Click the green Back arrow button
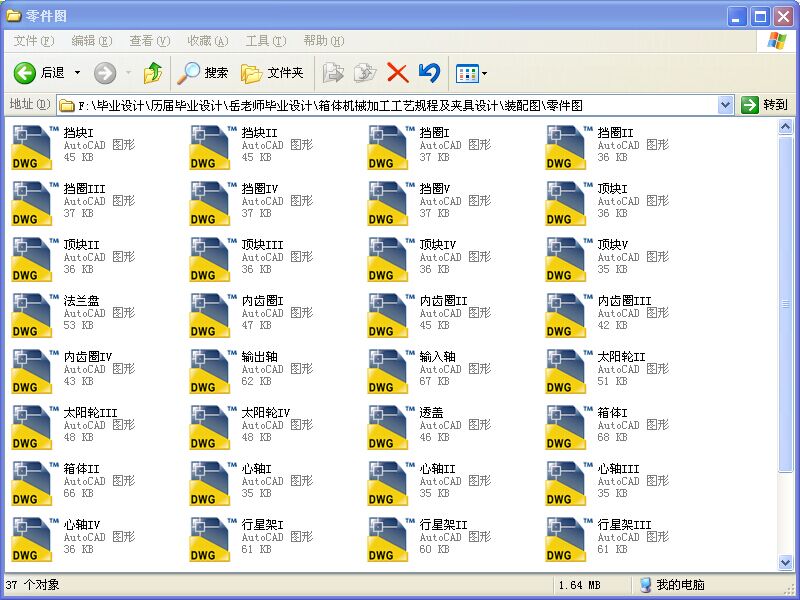This screenshot has width=800, height=600. 24,73
